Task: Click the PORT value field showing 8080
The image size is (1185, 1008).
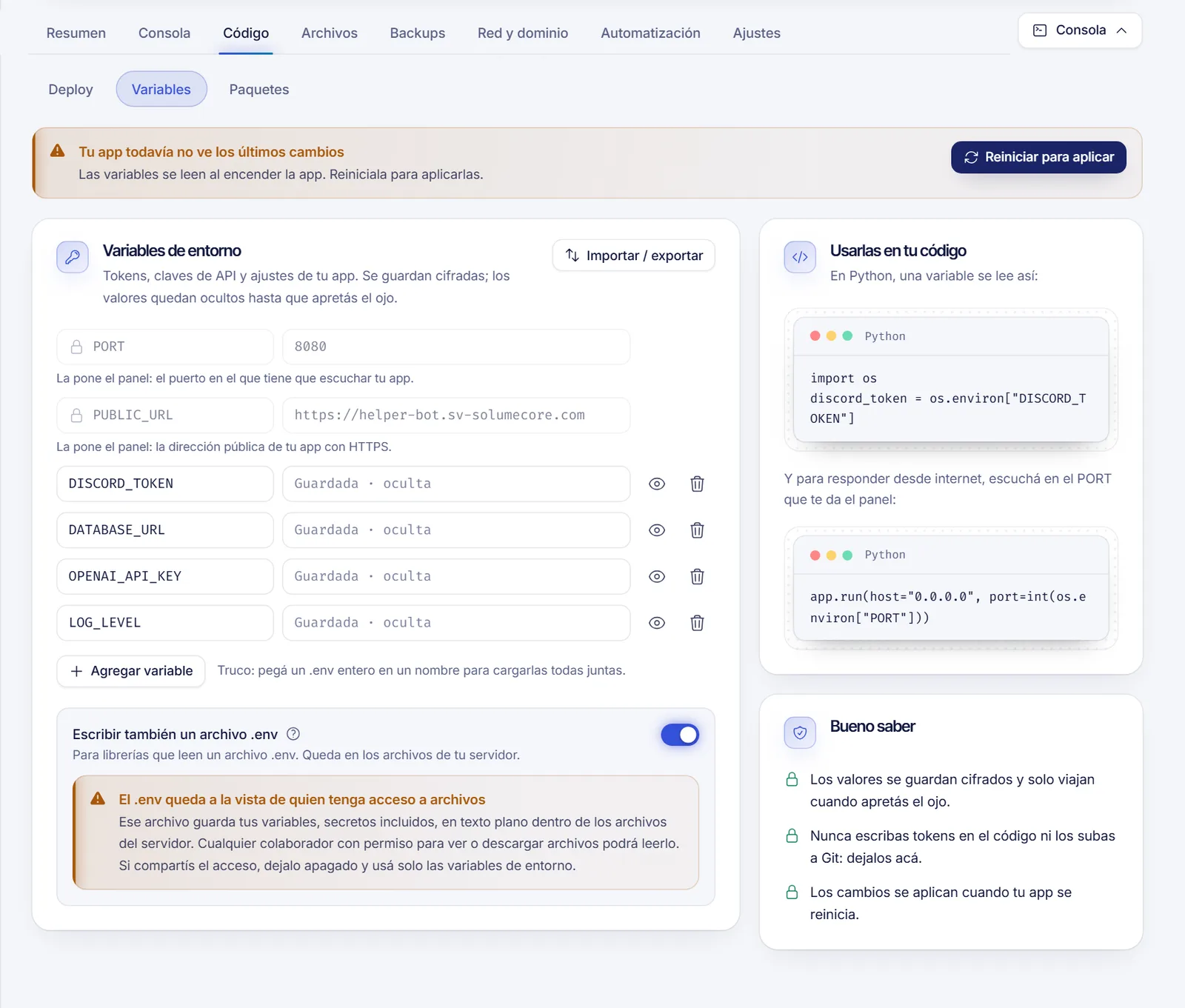Action: [456, 347]
